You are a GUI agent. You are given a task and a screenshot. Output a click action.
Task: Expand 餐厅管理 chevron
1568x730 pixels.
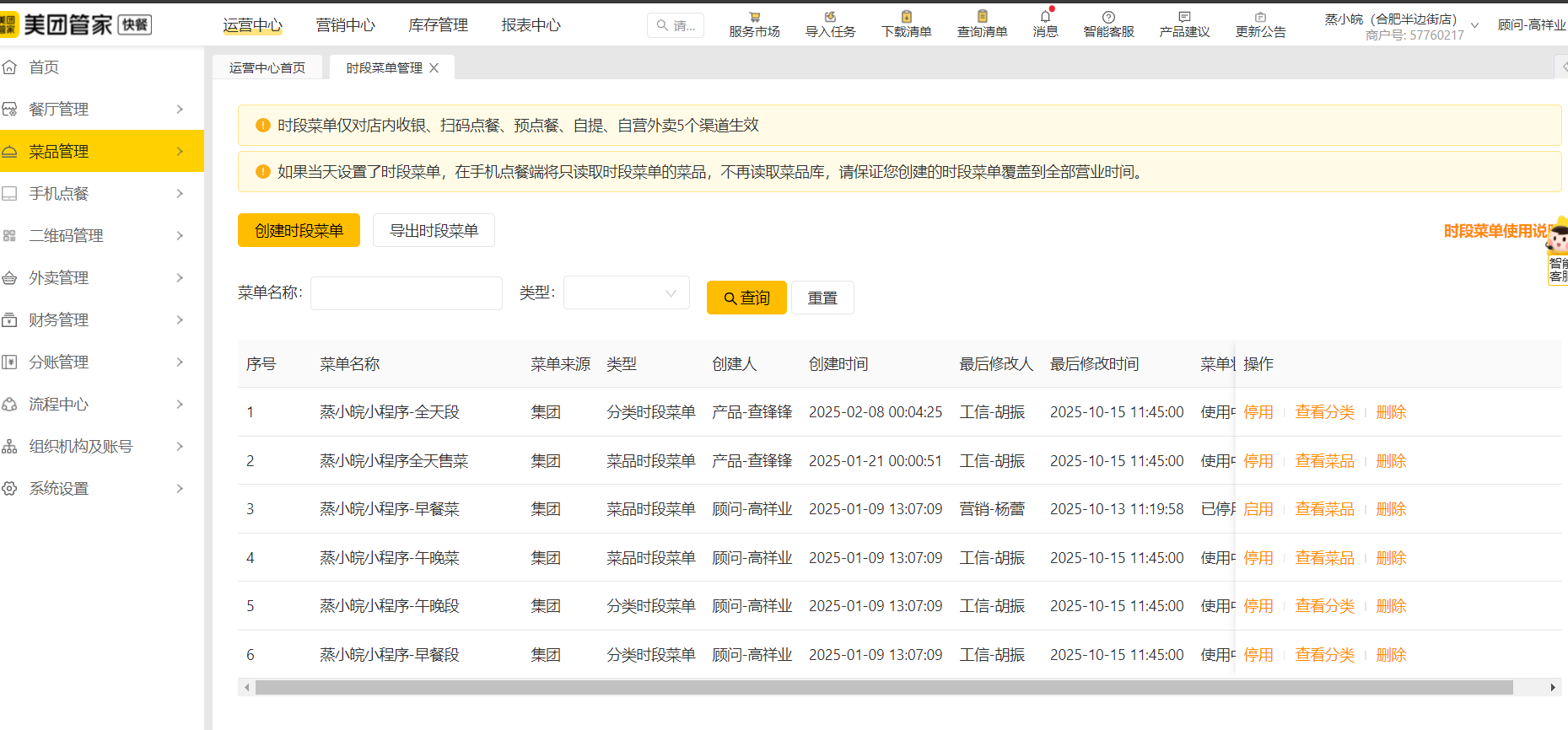tap(180, 109)
